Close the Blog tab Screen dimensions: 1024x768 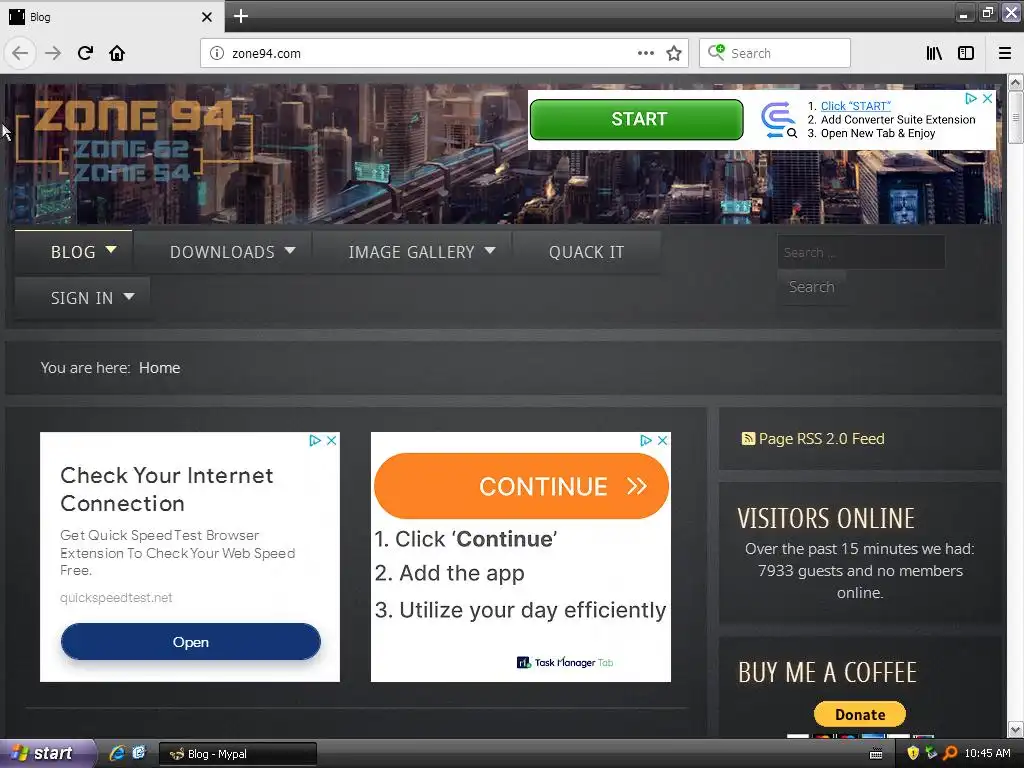206,17
